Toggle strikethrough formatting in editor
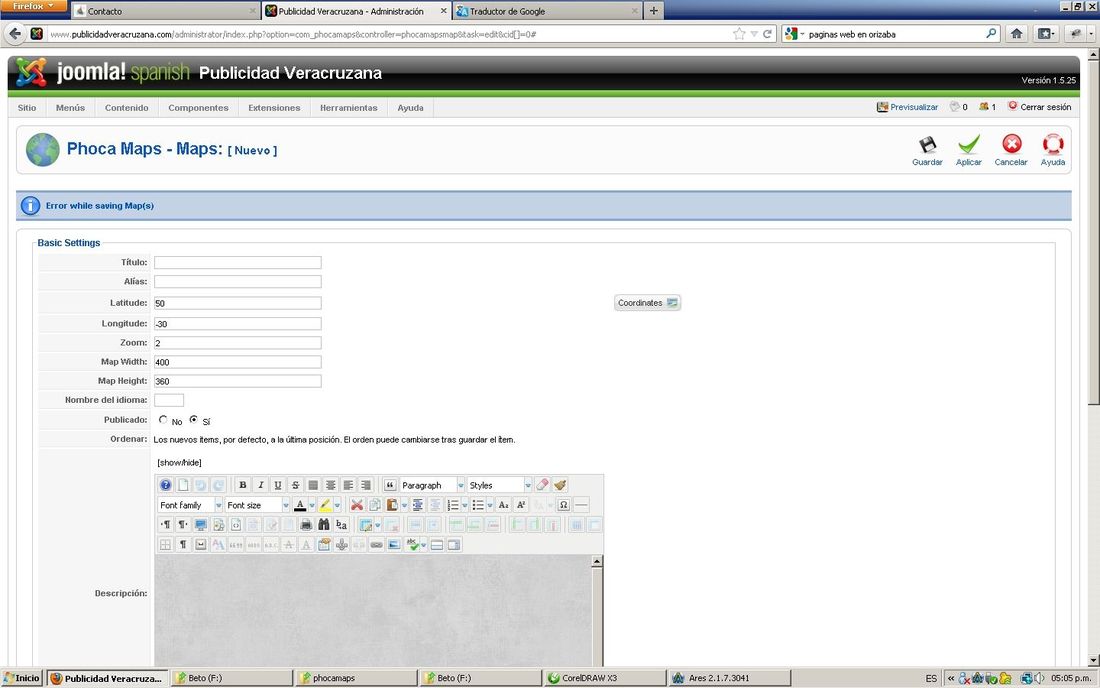 pos(295,485)
